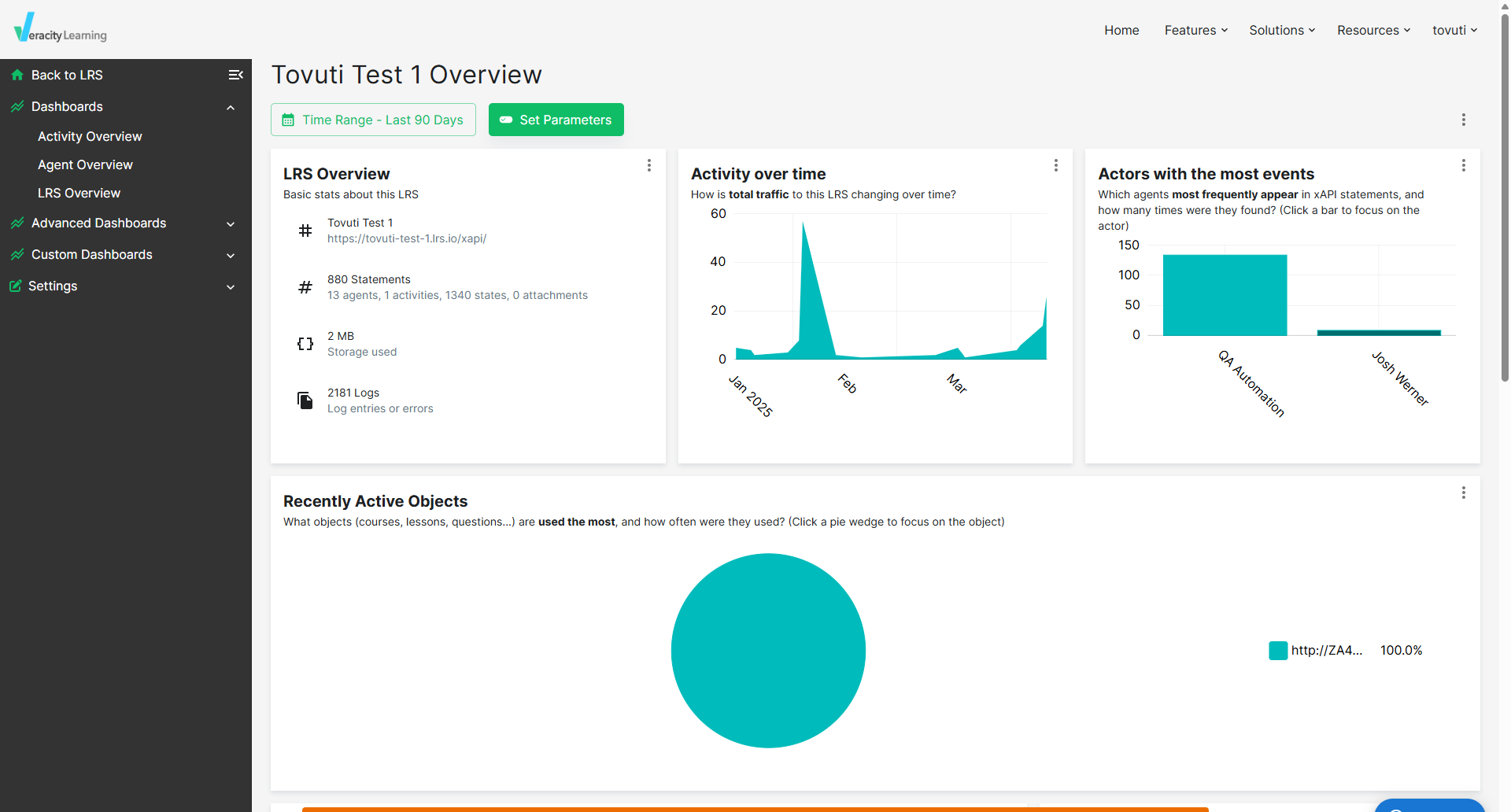Click the Veracity Learning logo
Image resolution: width=1511 pixels, height=812 pixels.
pos(61,28)
